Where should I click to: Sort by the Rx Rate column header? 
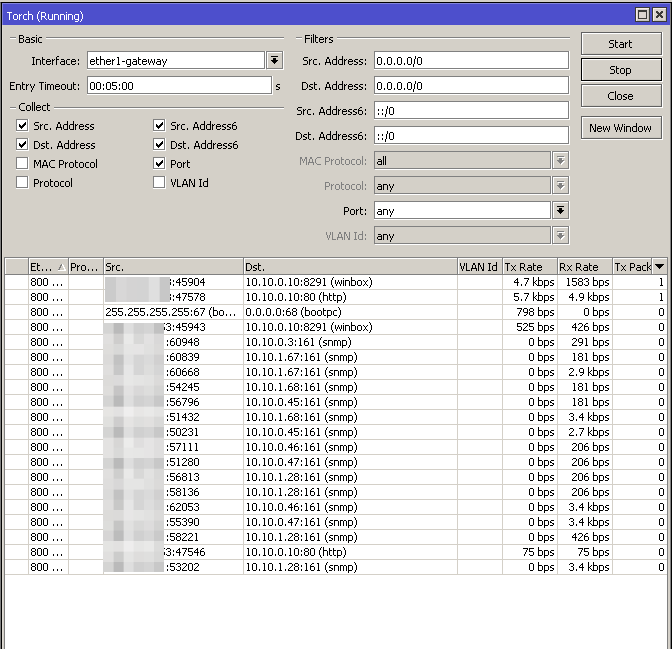click(583, 267)
